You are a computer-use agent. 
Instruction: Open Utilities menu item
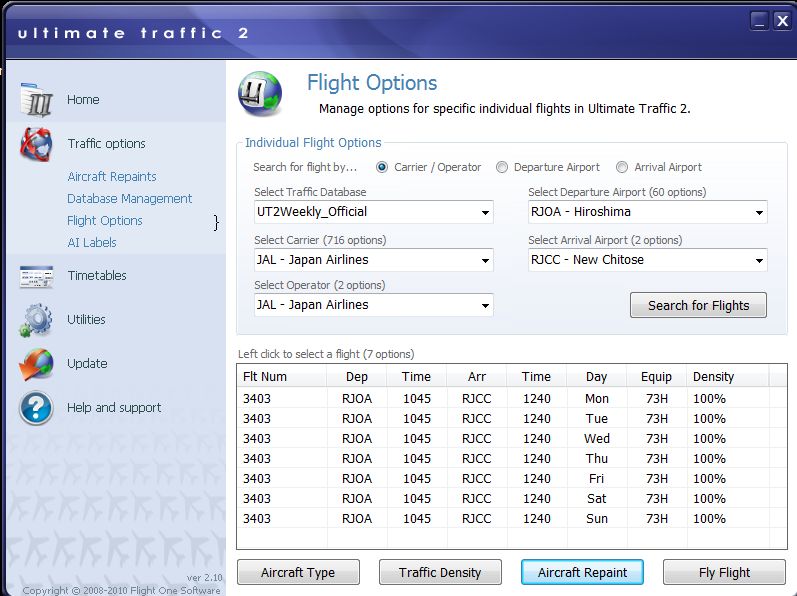pyautogui.click(x=86, y=320)
